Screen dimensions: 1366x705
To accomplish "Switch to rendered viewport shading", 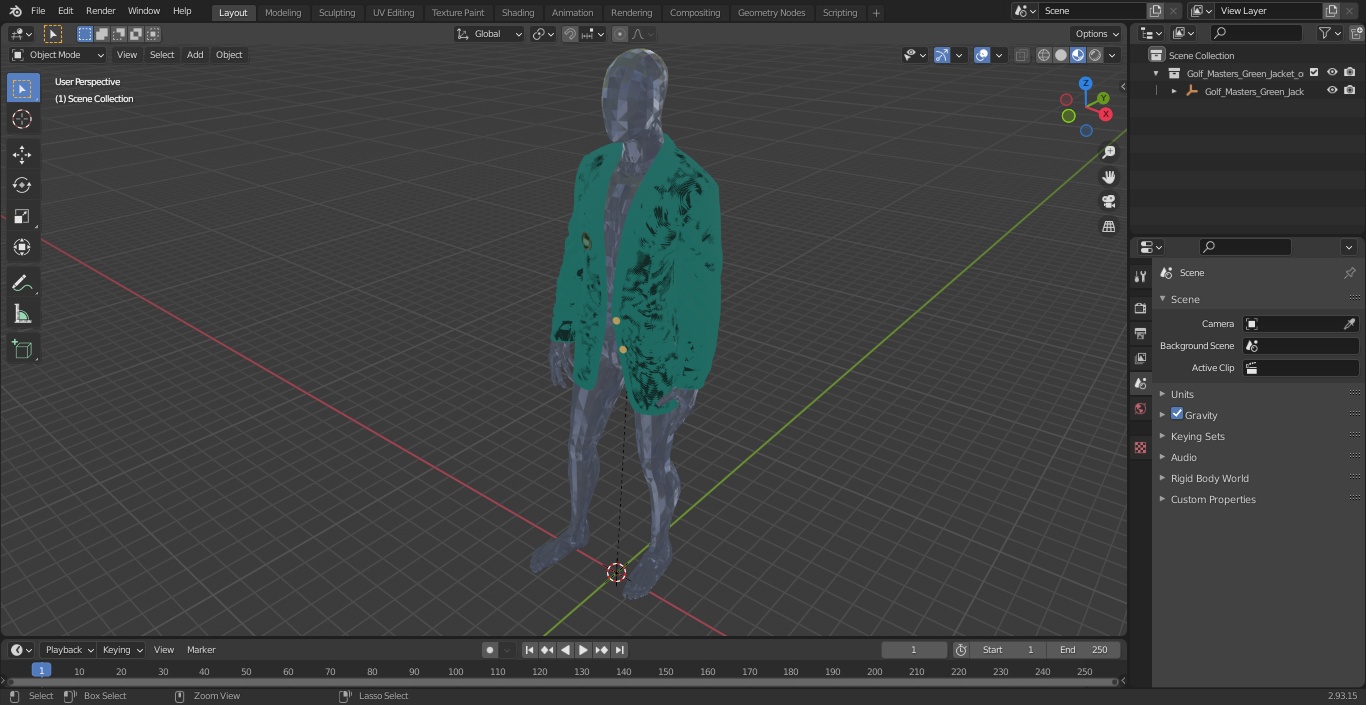I will [1095, 55].
